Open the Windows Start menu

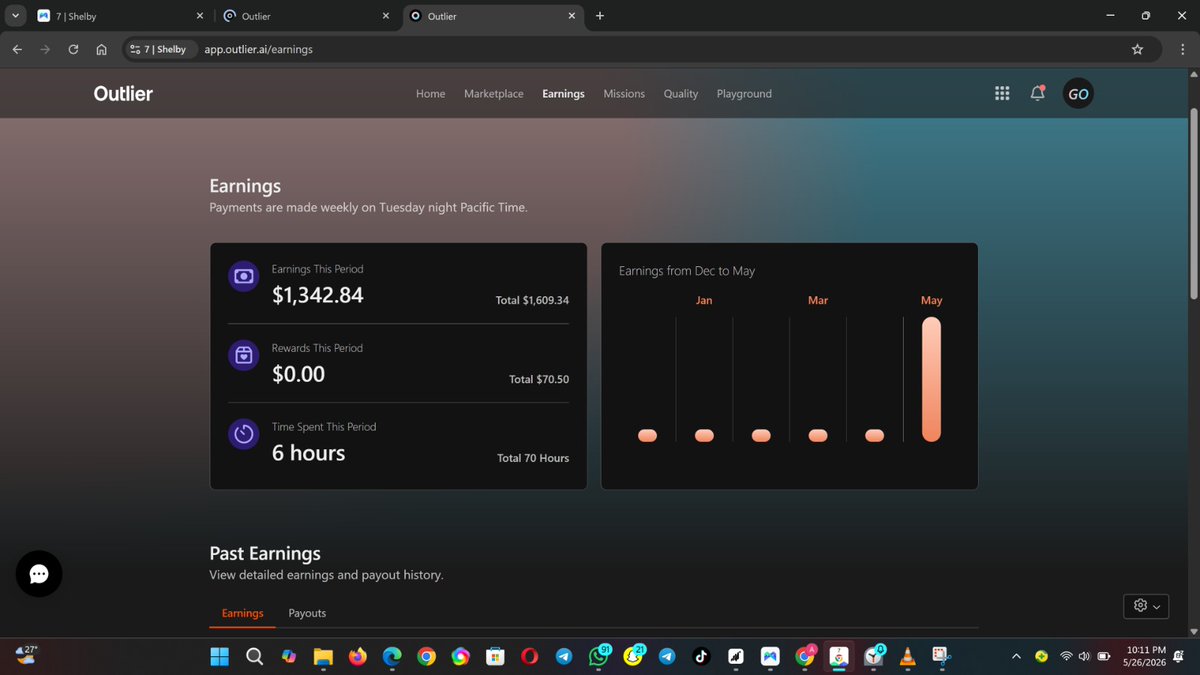coord(219,657)
